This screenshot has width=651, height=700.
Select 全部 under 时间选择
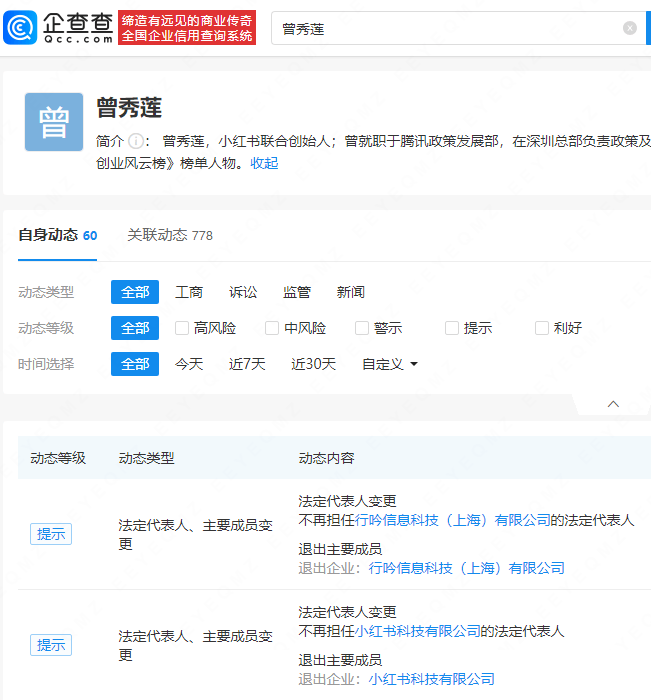click(x=135, y=364)
